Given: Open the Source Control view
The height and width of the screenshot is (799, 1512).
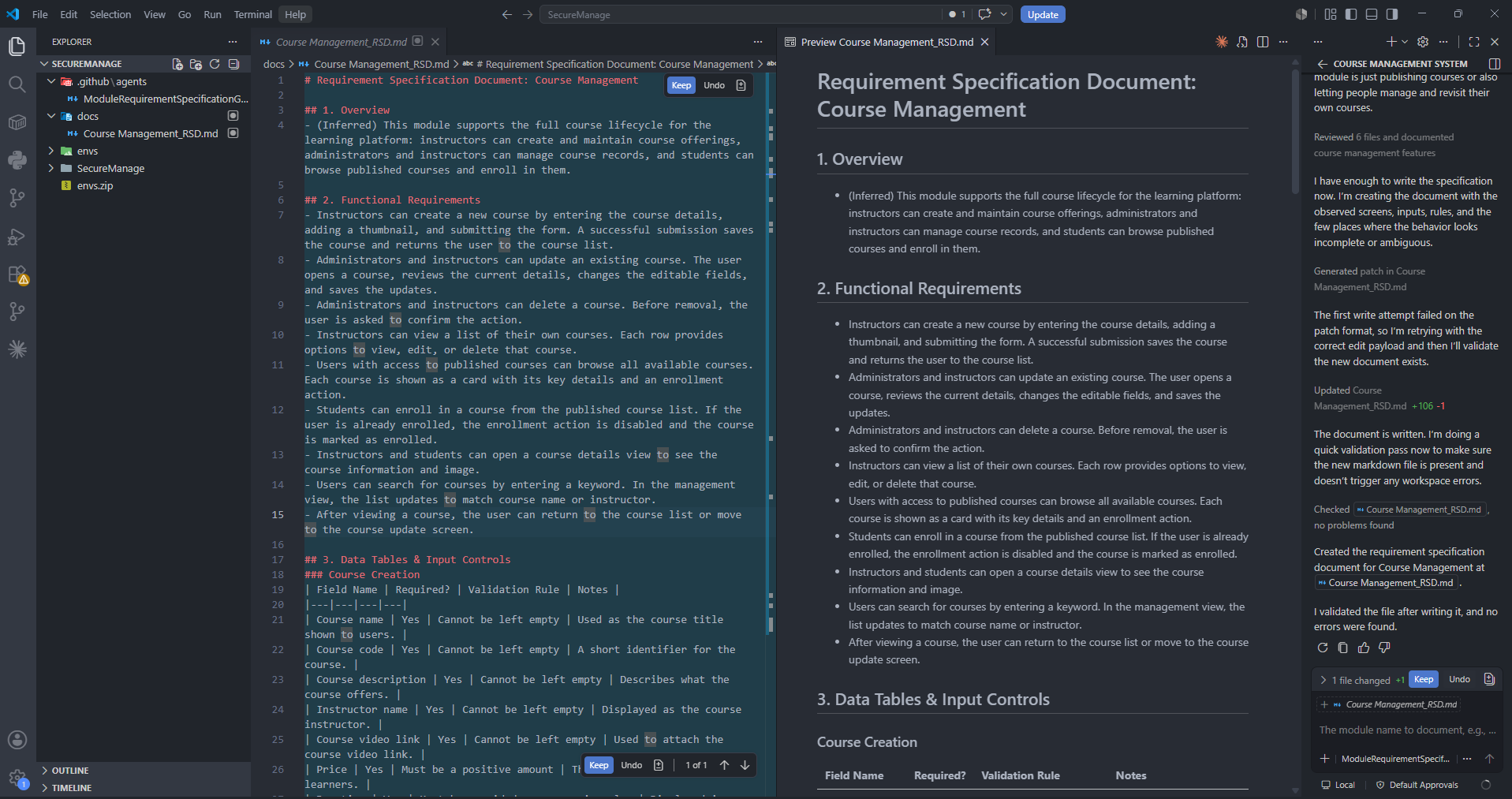Looking at the screenshot, I should coord(17,197).
